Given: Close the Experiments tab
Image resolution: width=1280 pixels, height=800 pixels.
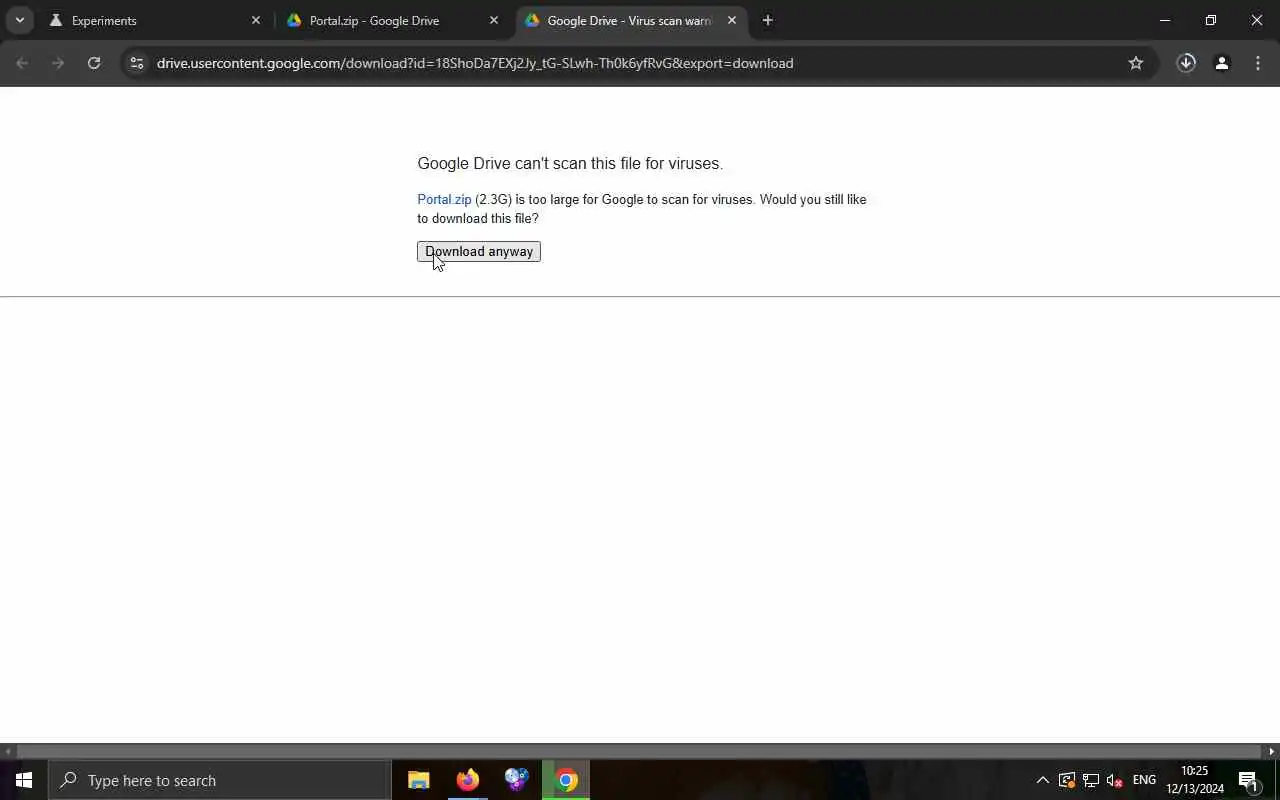Looking at the screenshot, I should click(255, 20).
